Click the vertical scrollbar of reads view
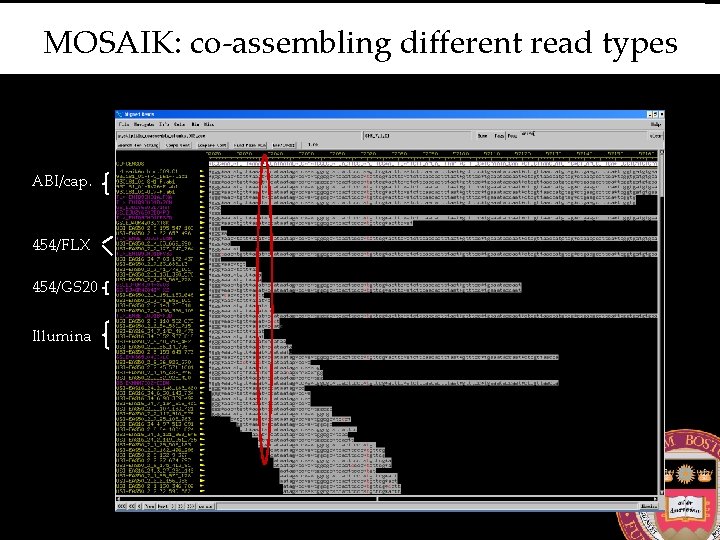720x540 pixels. tap(662, 321)
